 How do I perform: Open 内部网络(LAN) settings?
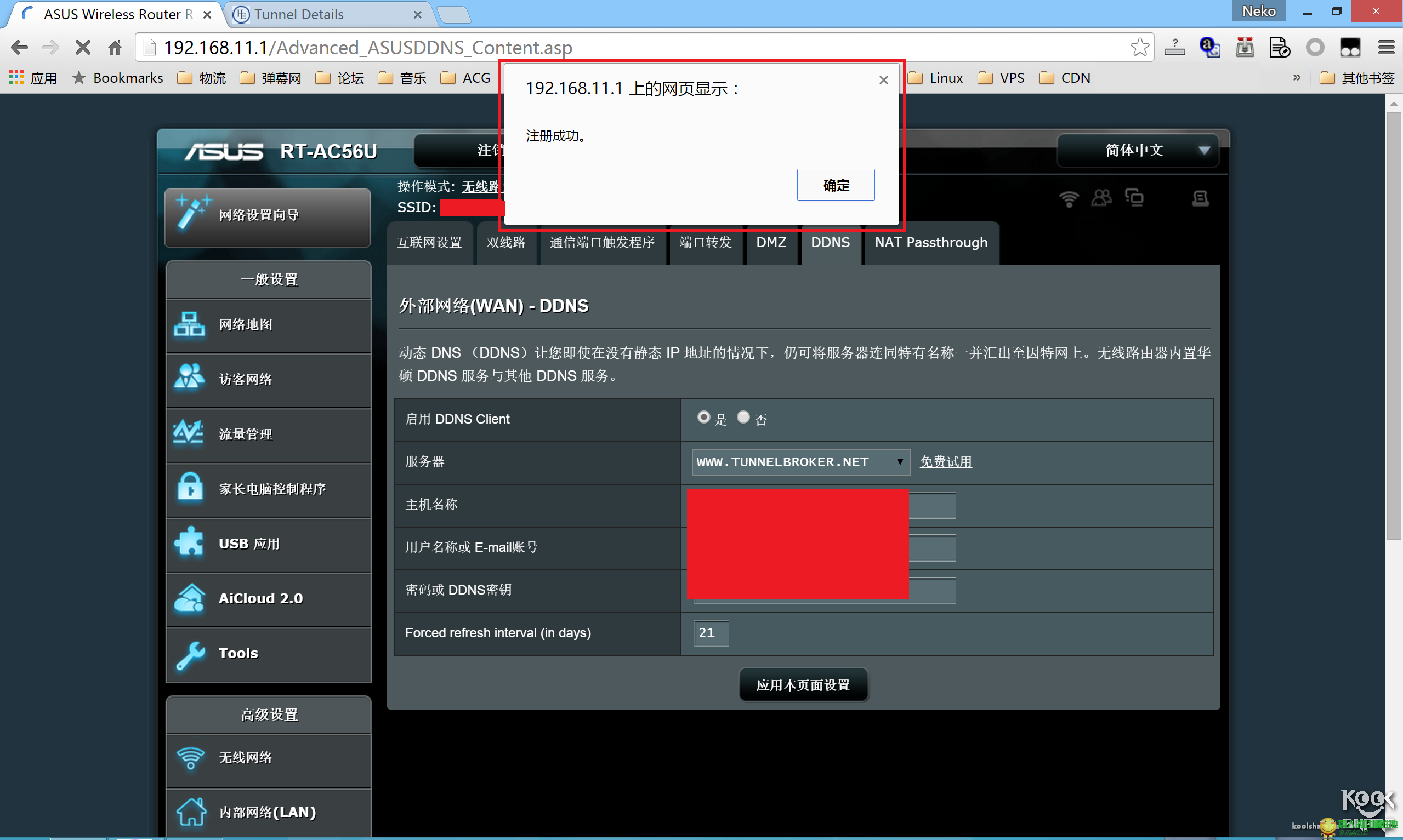268,813
